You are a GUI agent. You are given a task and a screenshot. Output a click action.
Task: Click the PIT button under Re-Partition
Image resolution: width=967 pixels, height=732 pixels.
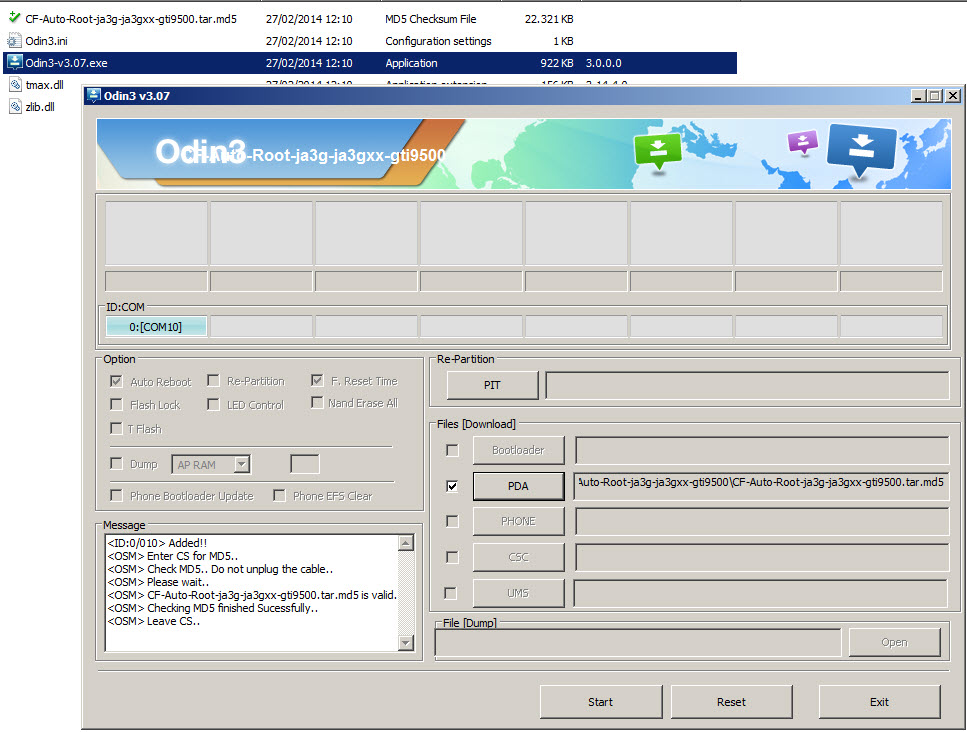(x=491, y=385)
